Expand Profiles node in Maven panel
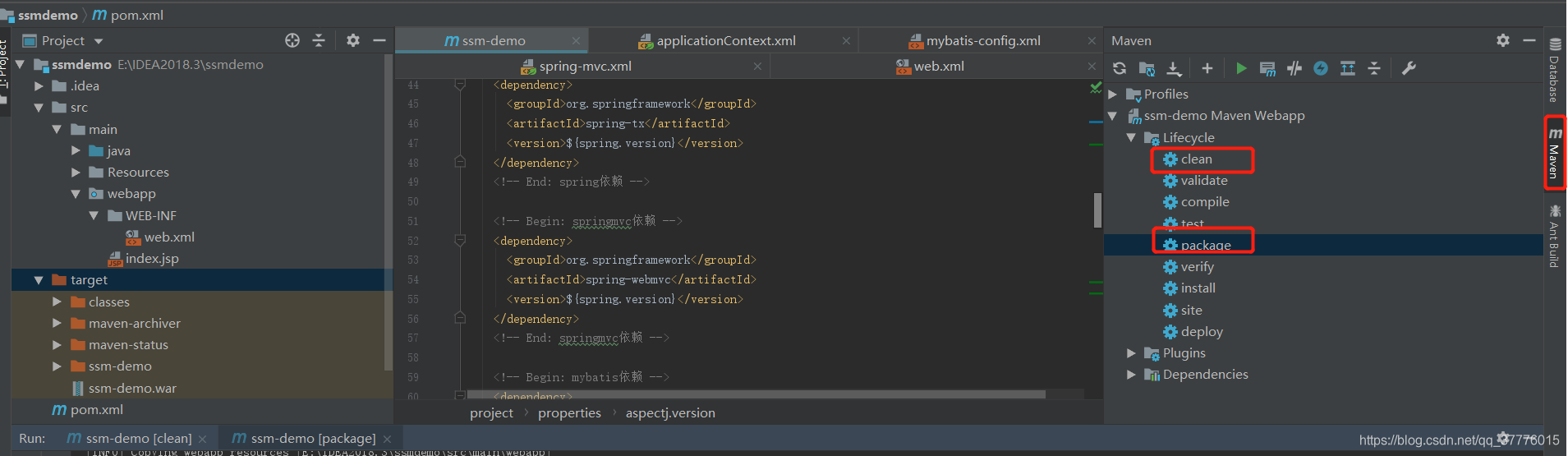Screen dimensions: 1568x456 click(1113, 94)
